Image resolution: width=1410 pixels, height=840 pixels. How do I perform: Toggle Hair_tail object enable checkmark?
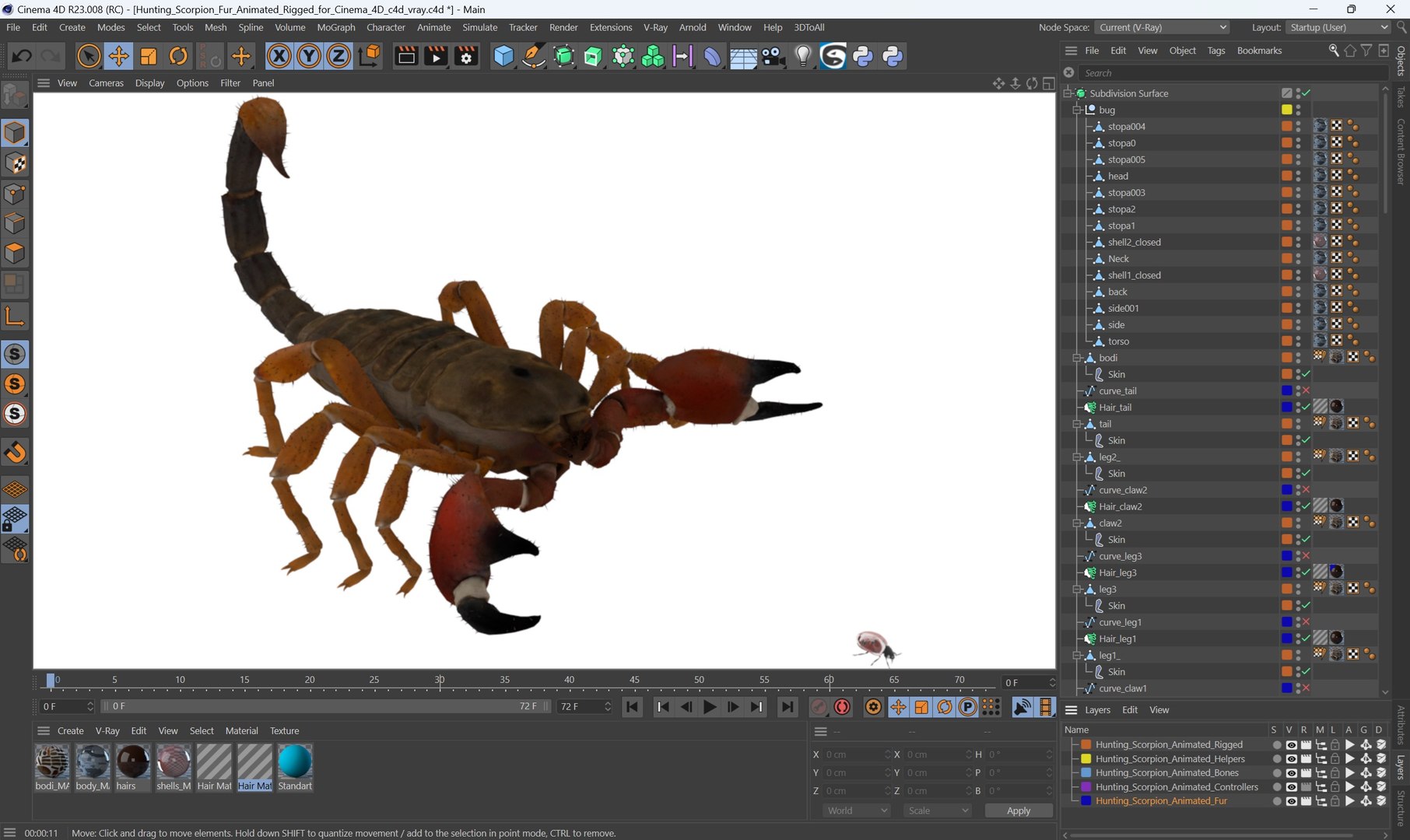click(x=1307, y=407)
